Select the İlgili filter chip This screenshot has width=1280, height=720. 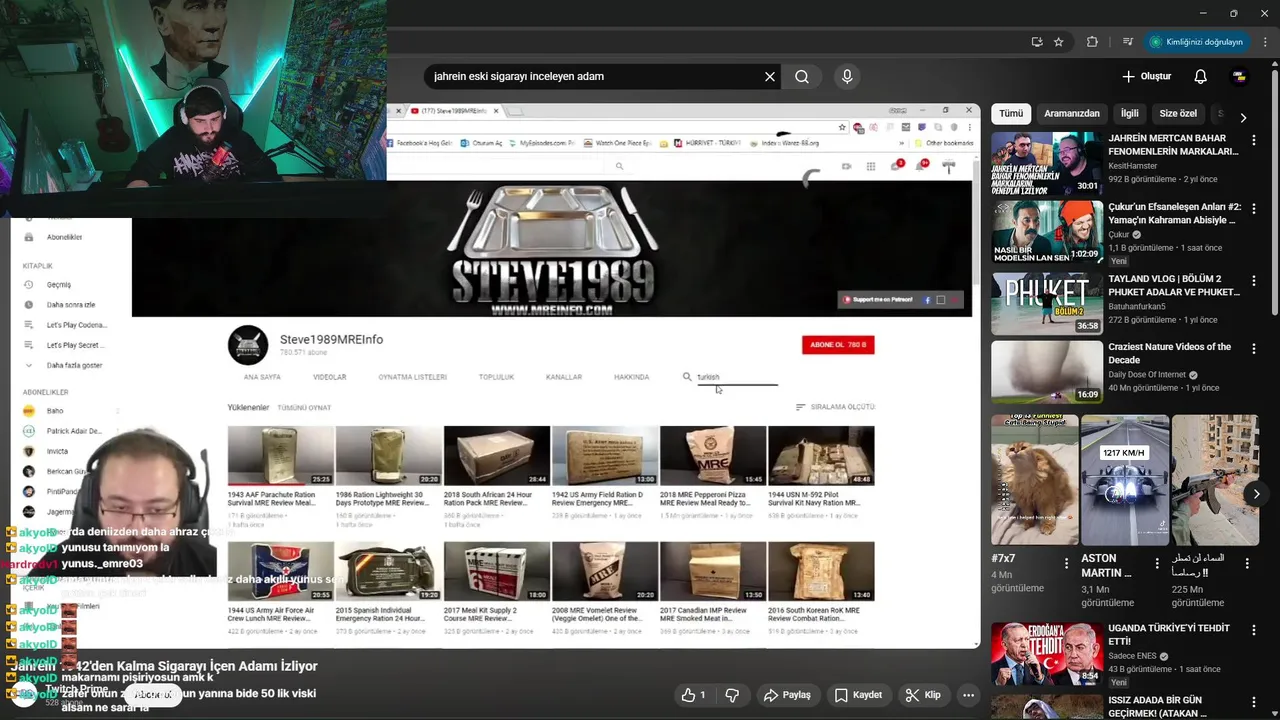click(1129, 114)
